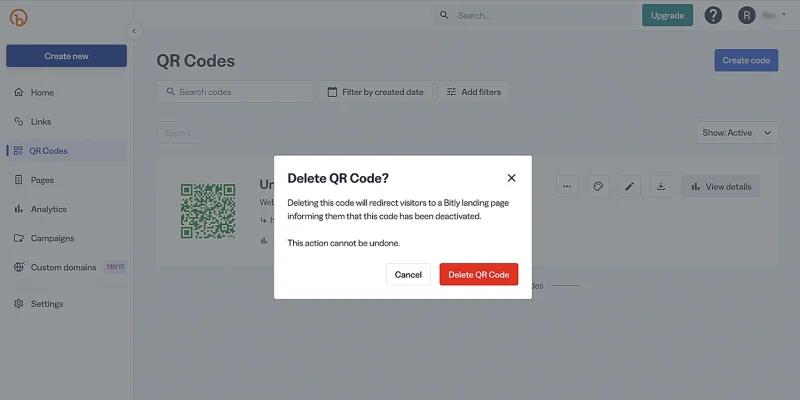Click the top search magnifier icon
Image resolution: width=800 pixels, height=400 pixels.
point(444,15)
